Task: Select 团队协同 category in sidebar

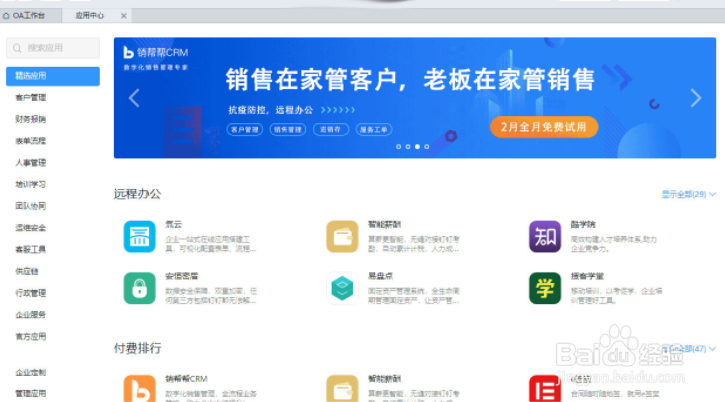Action: point(31,206)
